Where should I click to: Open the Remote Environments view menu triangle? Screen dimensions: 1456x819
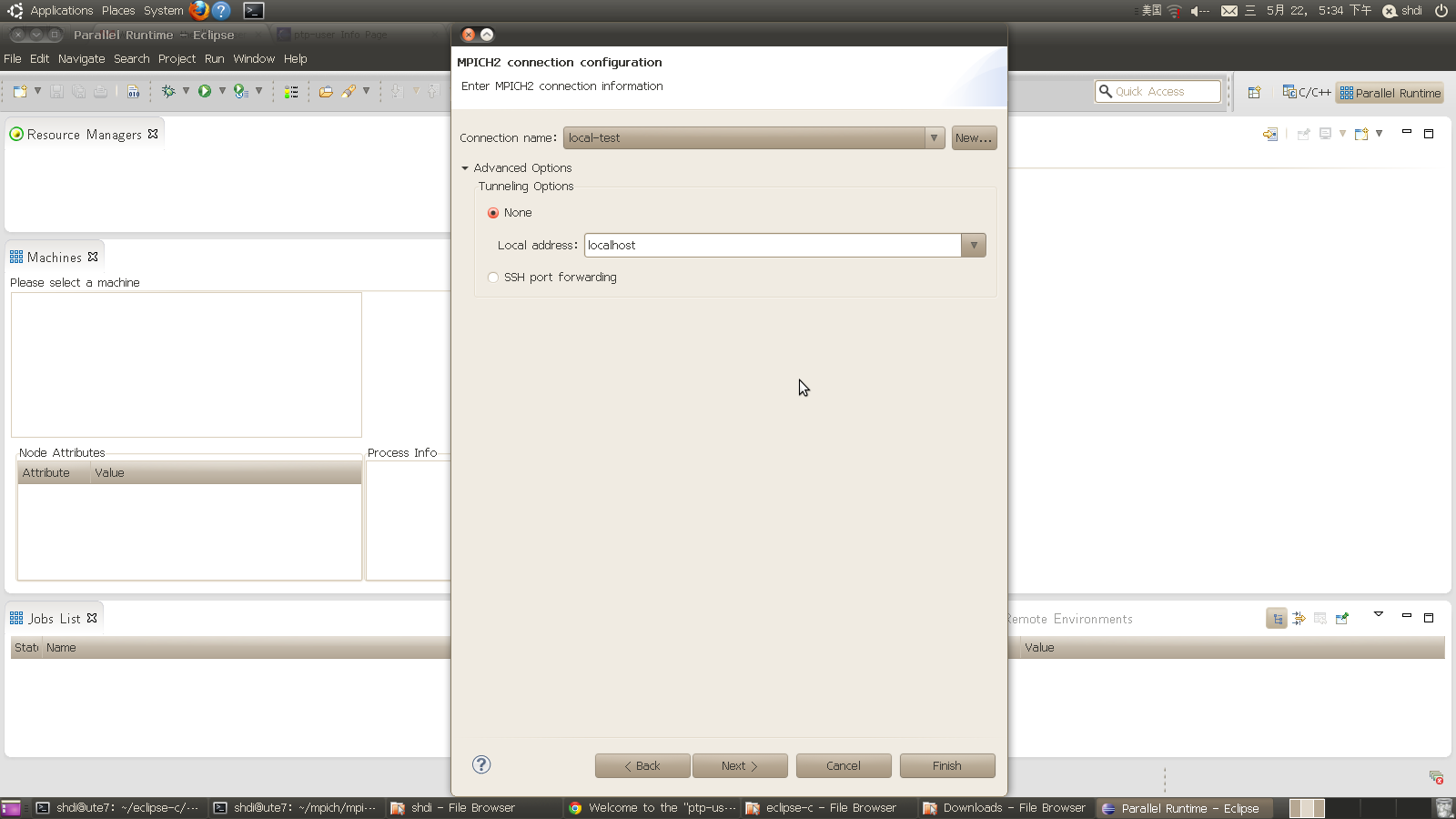1379,614
